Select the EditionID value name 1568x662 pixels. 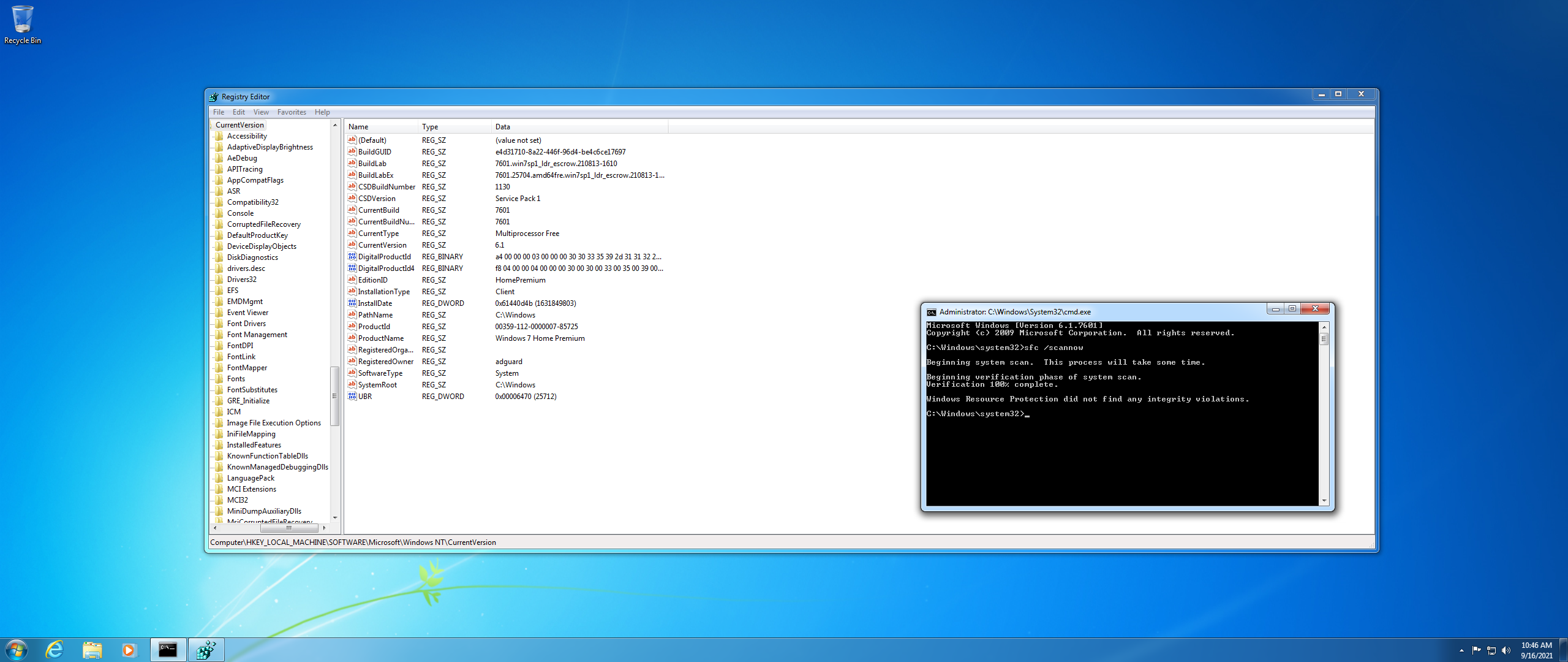click(373, 280)
